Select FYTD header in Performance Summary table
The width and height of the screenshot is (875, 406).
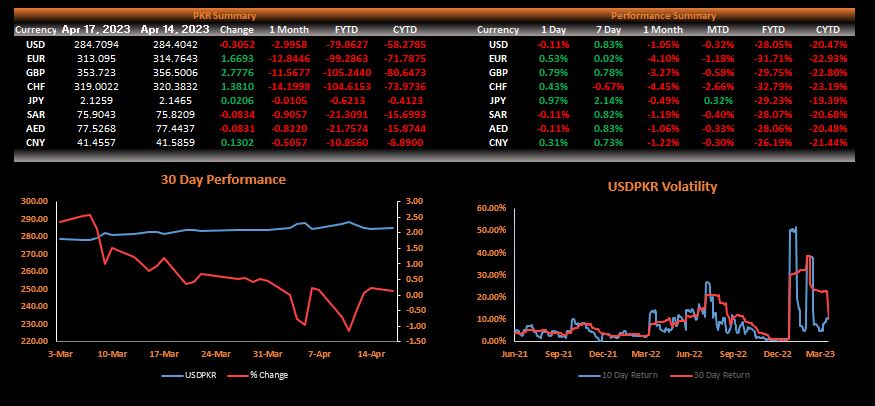(x=773, y=30)
